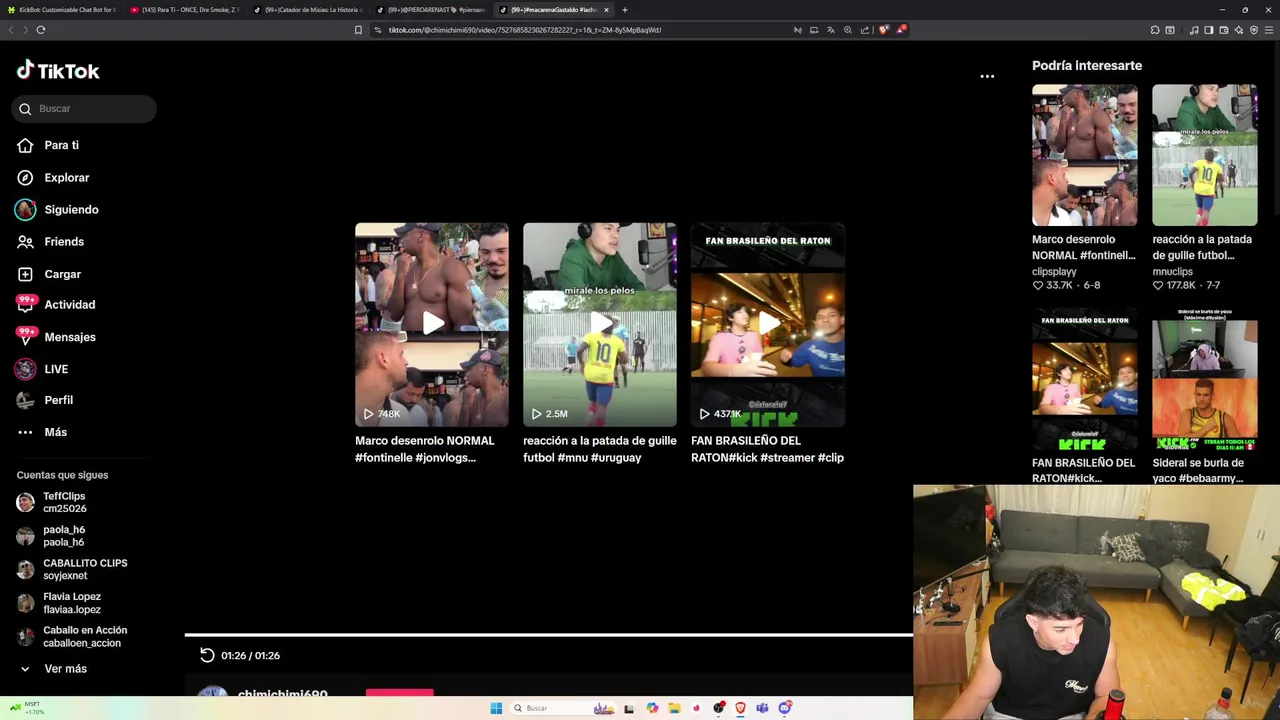
Task: Open a new browser tab
Action: coord(625,10)
